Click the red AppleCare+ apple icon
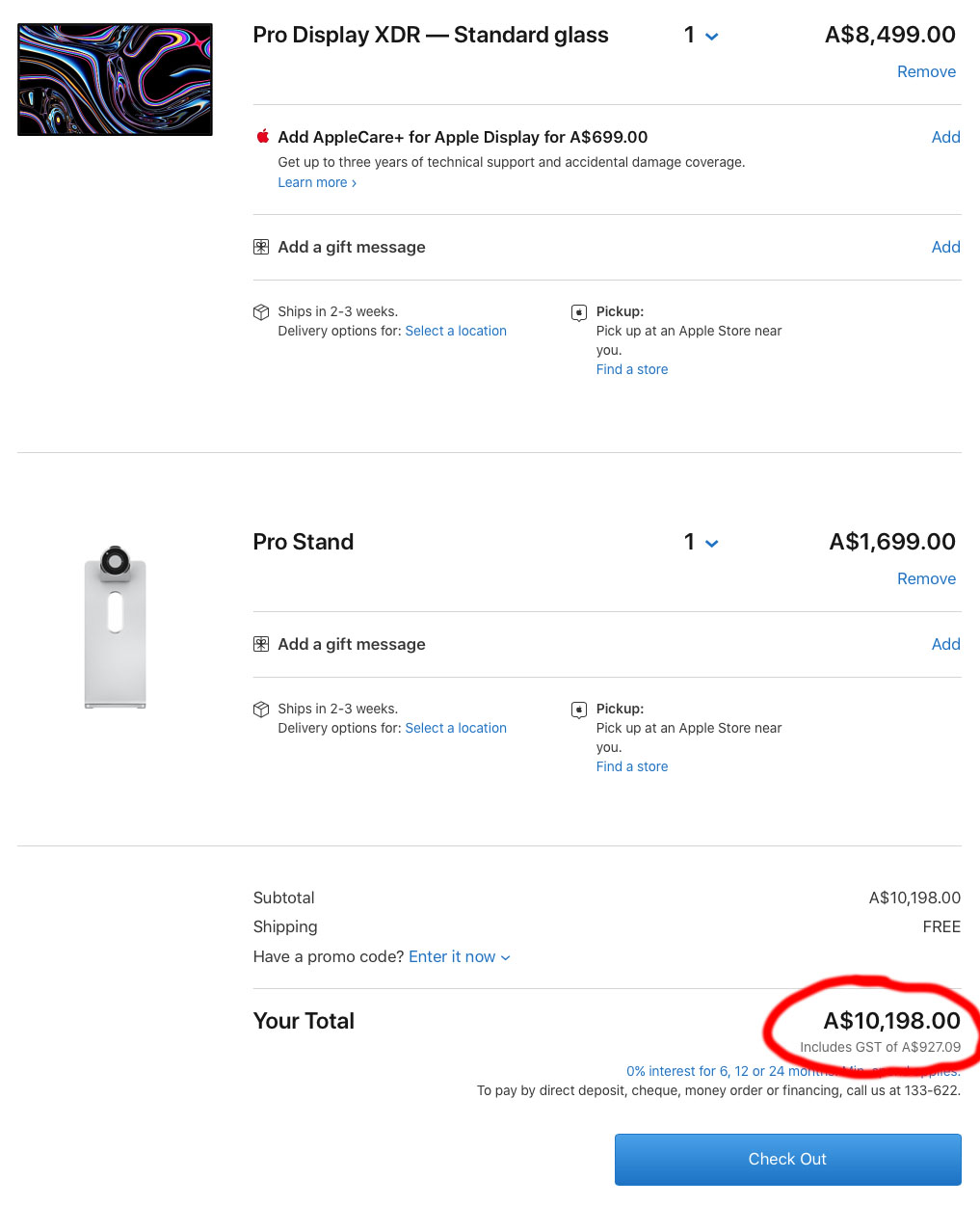This screenshot has height=1206, width=980. pos(262,136)
